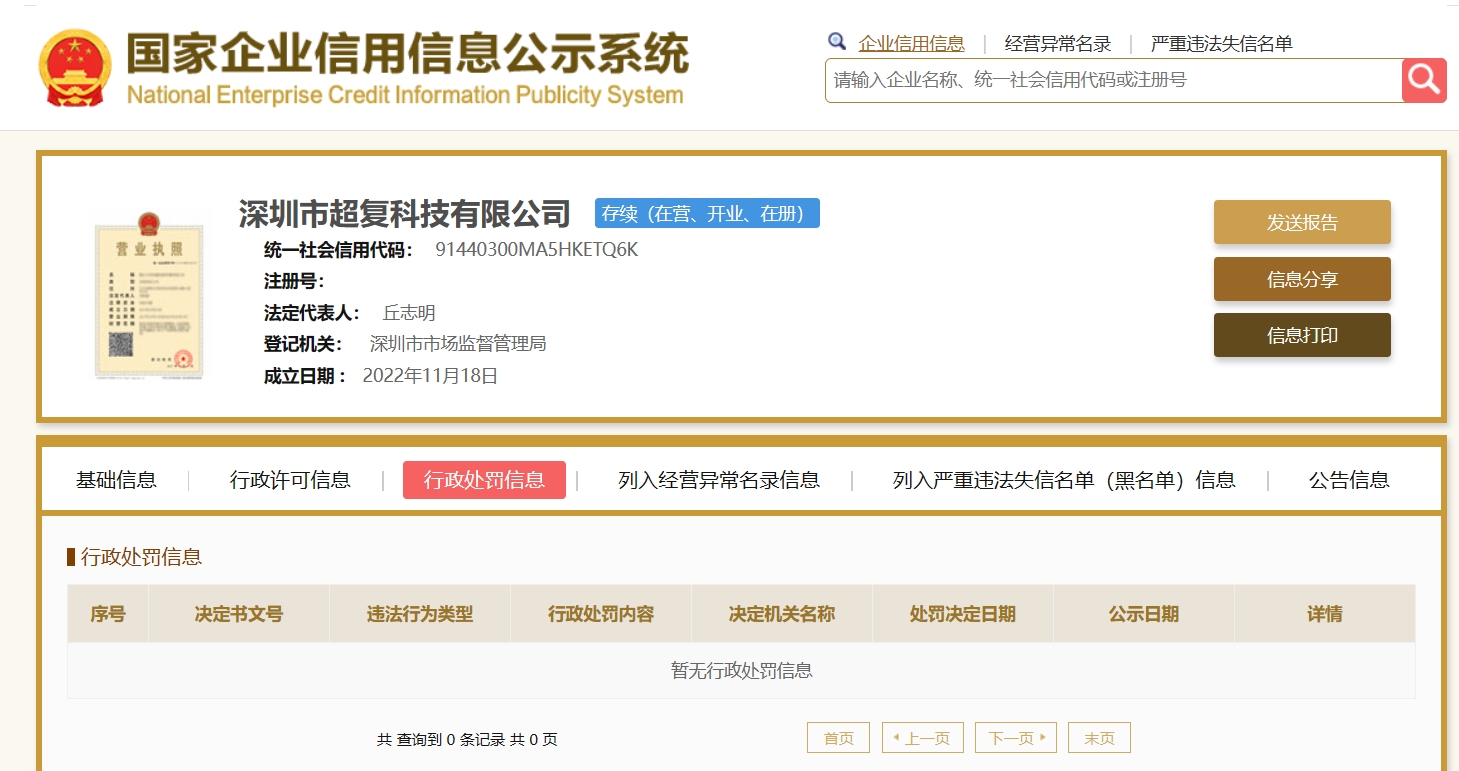The width and height of the screenshot is (1459, 771).
Task: Open the business license thumbnail image
Action: click(149, 296)
